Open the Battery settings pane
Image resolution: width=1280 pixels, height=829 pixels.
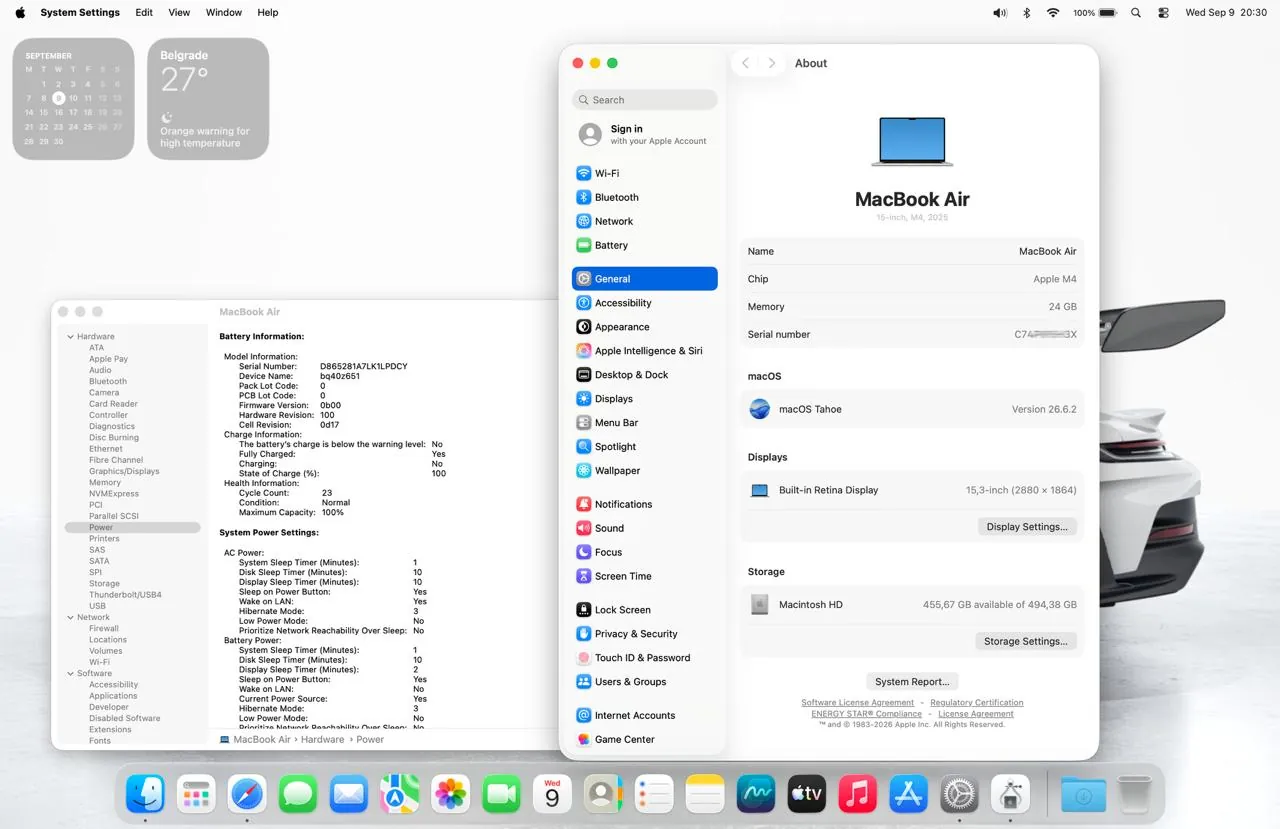[x=644, y=245]
